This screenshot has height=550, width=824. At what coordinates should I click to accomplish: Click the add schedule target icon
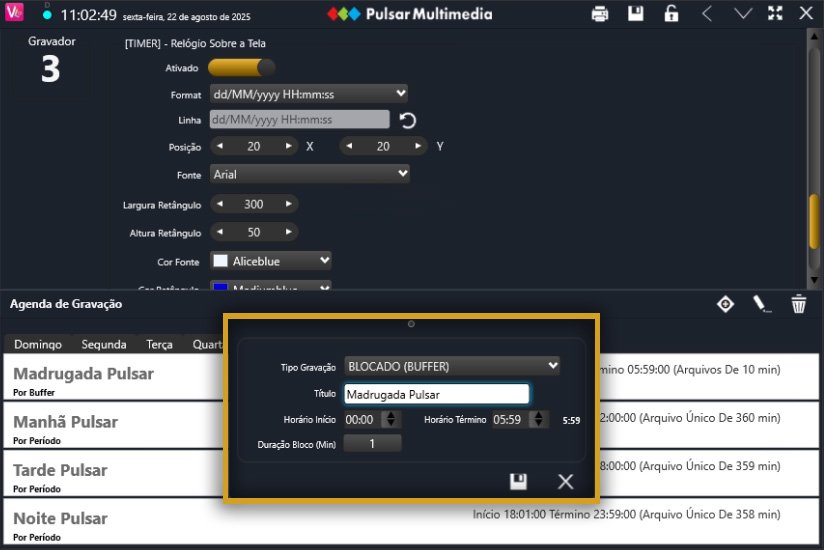pyautogui.click(x=725, y=304)
